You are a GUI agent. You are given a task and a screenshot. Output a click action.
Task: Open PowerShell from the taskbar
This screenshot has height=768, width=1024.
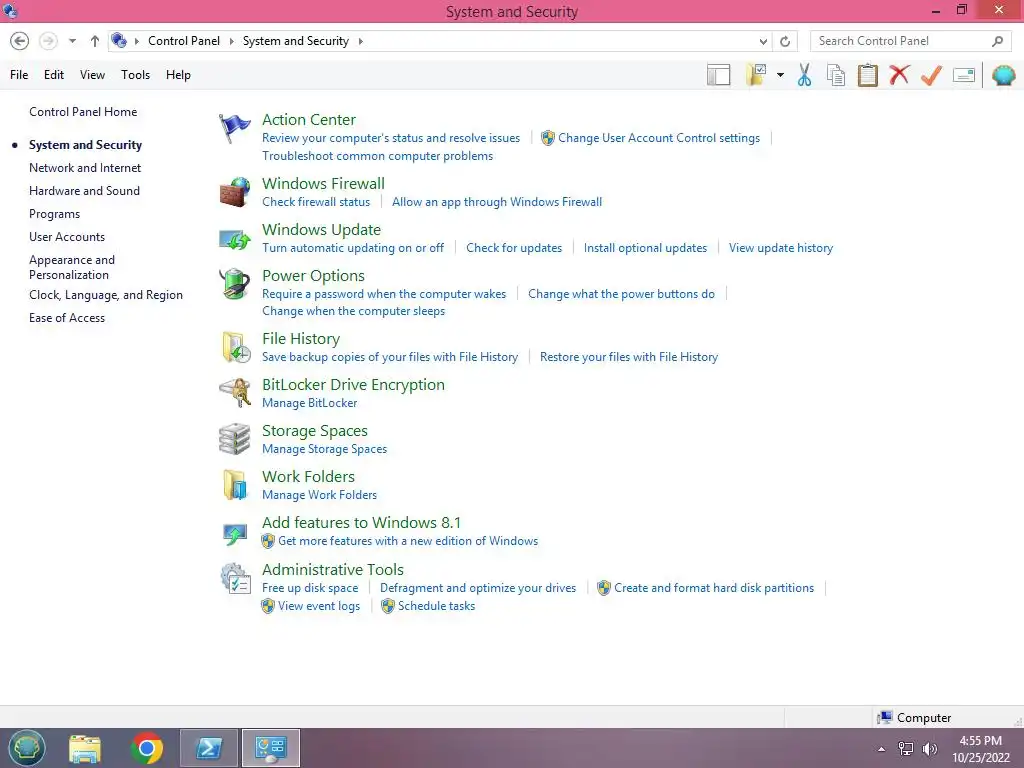coord(209,748)
